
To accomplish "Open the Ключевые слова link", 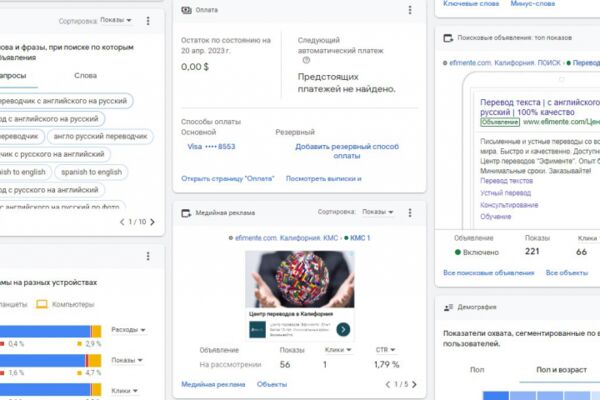I will click(471, 4).
